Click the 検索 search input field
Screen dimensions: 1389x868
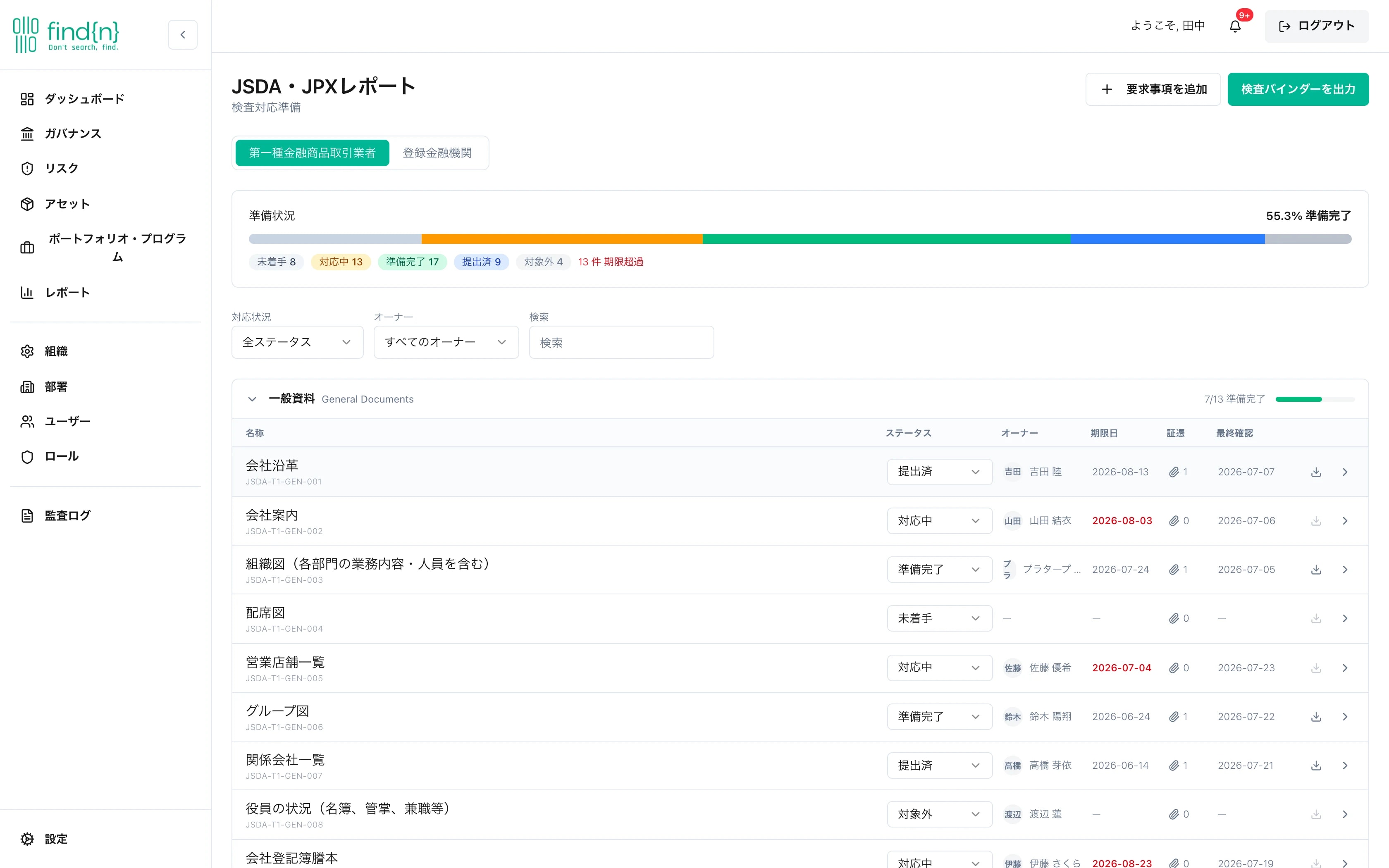coord(622,342)
